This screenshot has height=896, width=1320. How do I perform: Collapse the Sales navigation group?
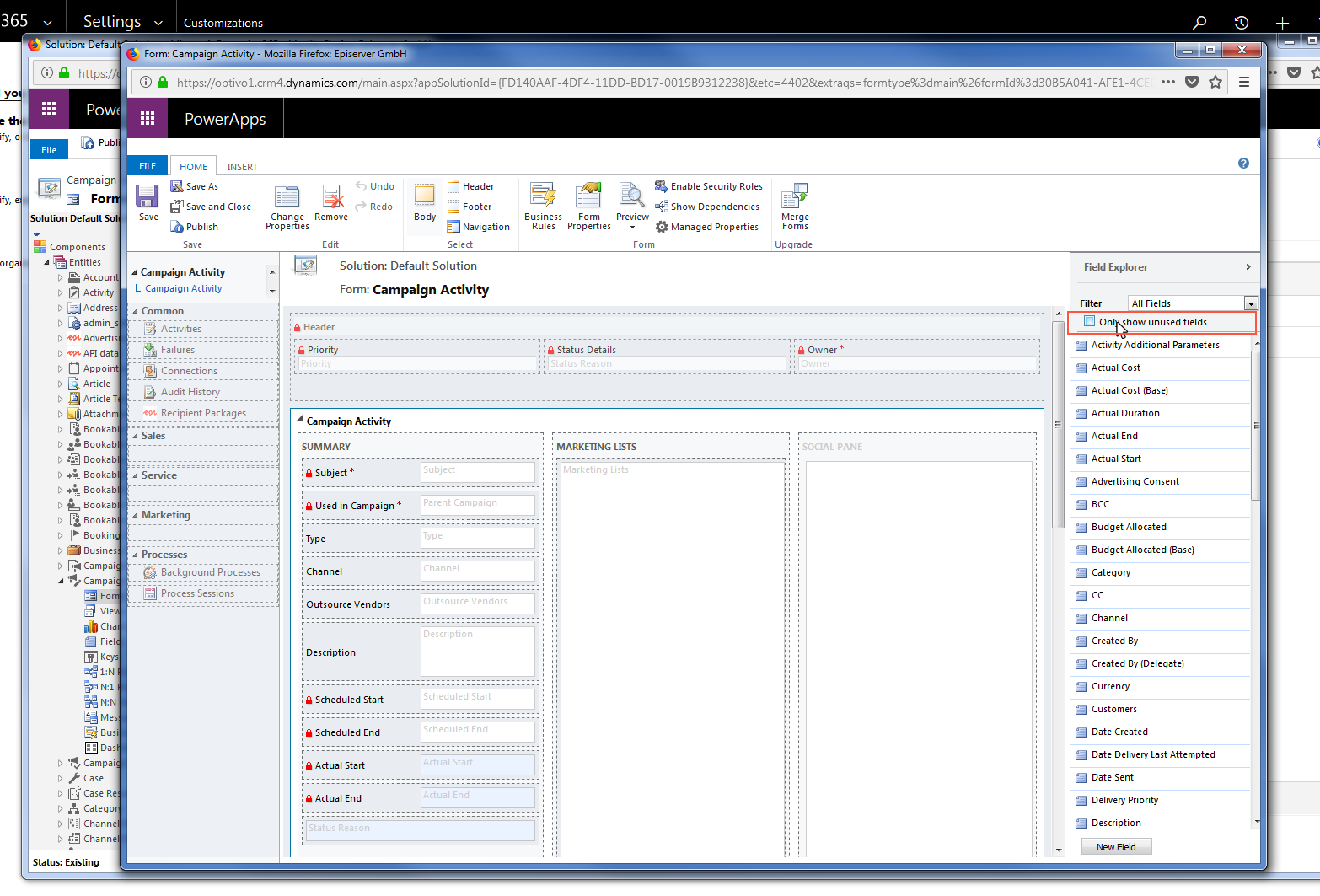[136, 436]
